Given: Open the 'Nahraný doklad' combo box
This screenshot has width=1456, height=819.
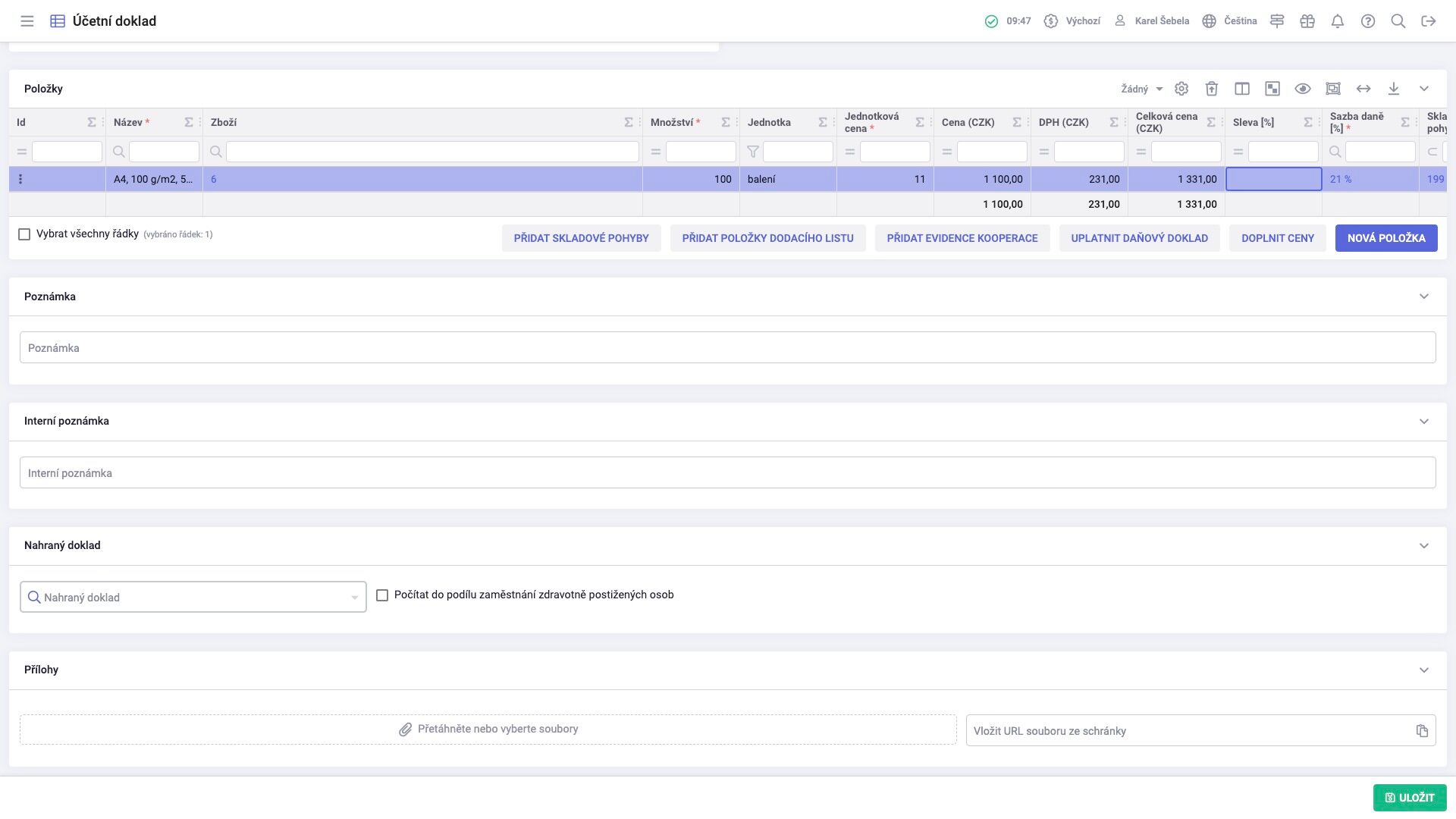Looking at the screenshot, I should pos(193,598).
